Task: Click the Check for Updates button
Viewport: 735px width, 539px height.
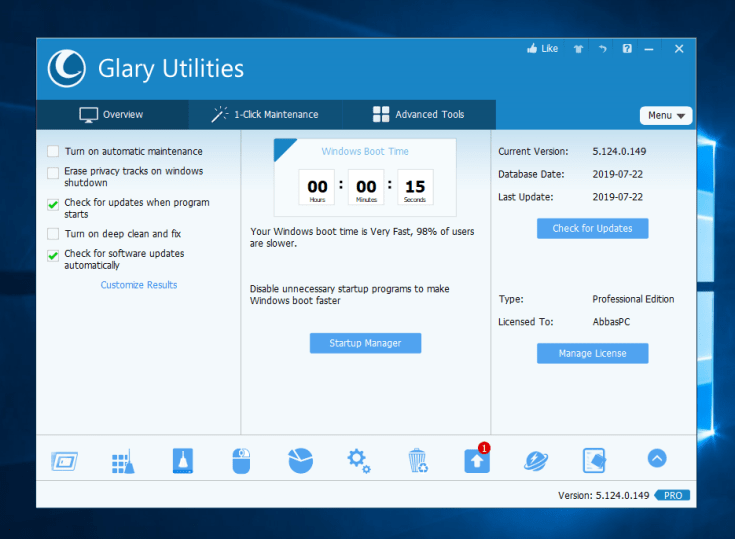Action: click(x=592, y=228)
